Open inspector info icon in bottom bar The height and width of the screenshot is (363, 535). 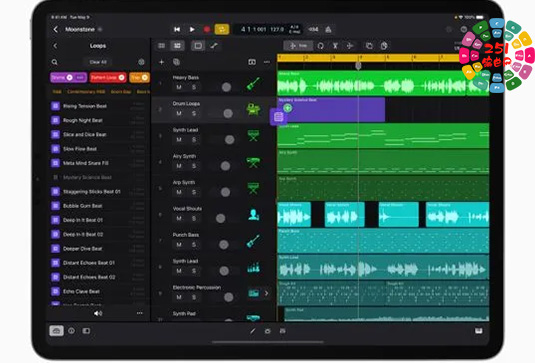(x=71, y=331)
